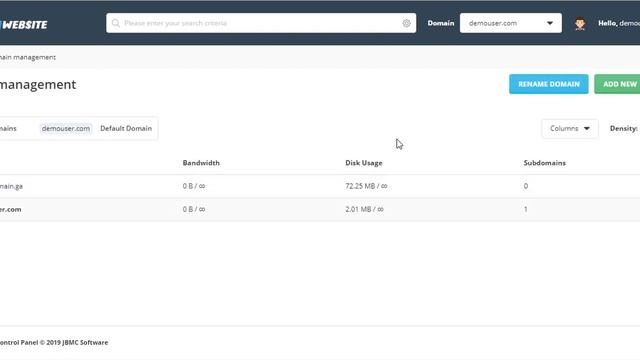The height and width of the screenshot is (360, 640).
Task: Click the subdomains count 0 cell
Action: (526, 186)
